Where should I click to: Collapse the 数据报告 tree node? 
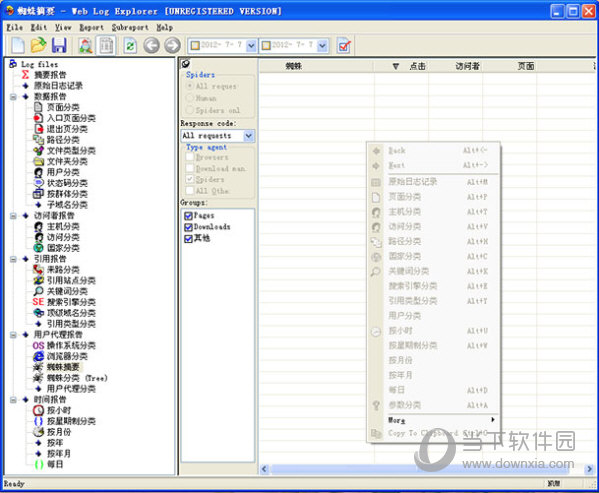13,97
